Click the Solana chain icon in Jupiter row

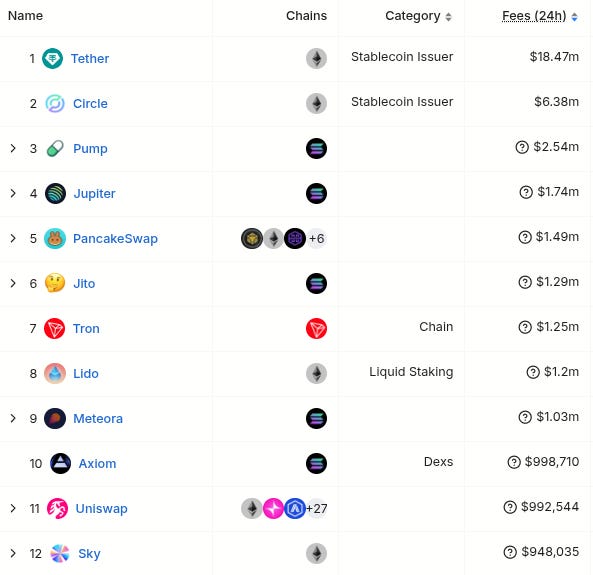316,194
